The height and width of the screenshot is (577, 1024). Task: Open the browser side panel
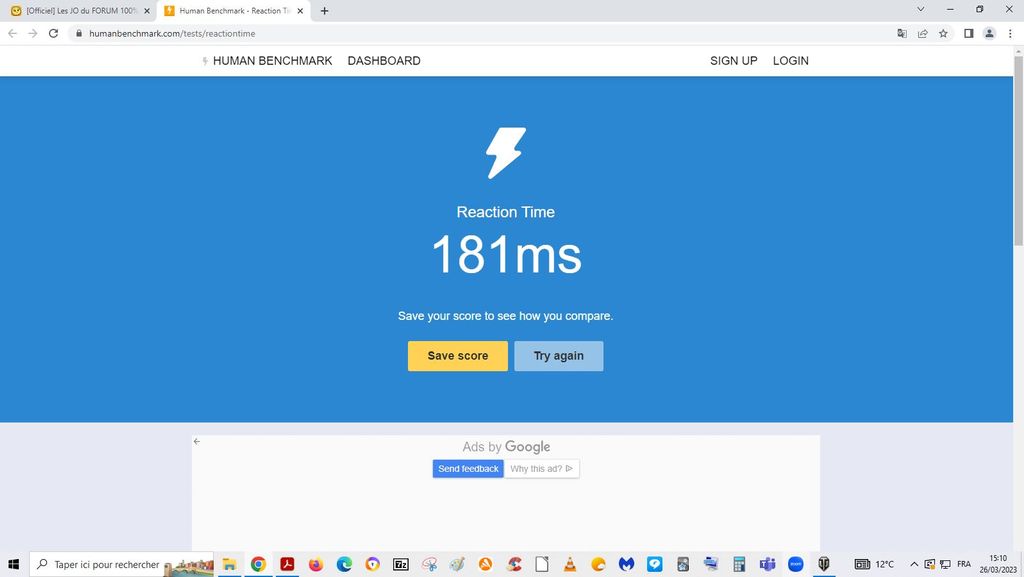click(x=968, y=33)
